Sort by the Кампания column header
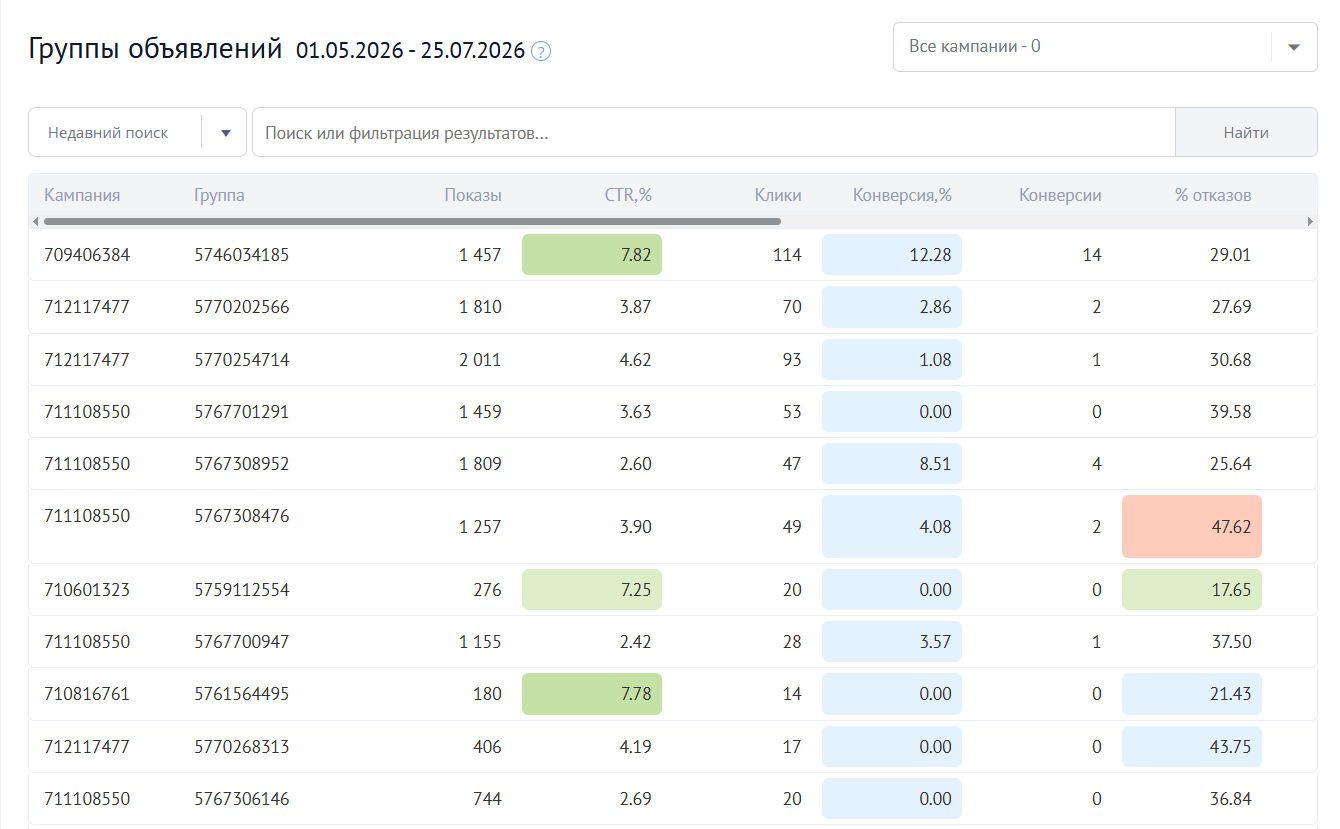 click(82, 195)
